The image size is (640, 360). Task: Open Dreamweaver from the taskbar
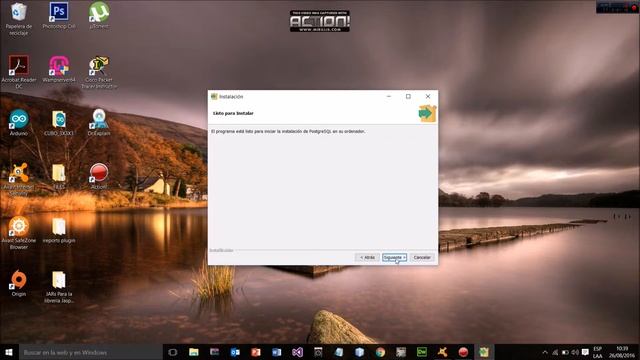(x=422, y=352)
